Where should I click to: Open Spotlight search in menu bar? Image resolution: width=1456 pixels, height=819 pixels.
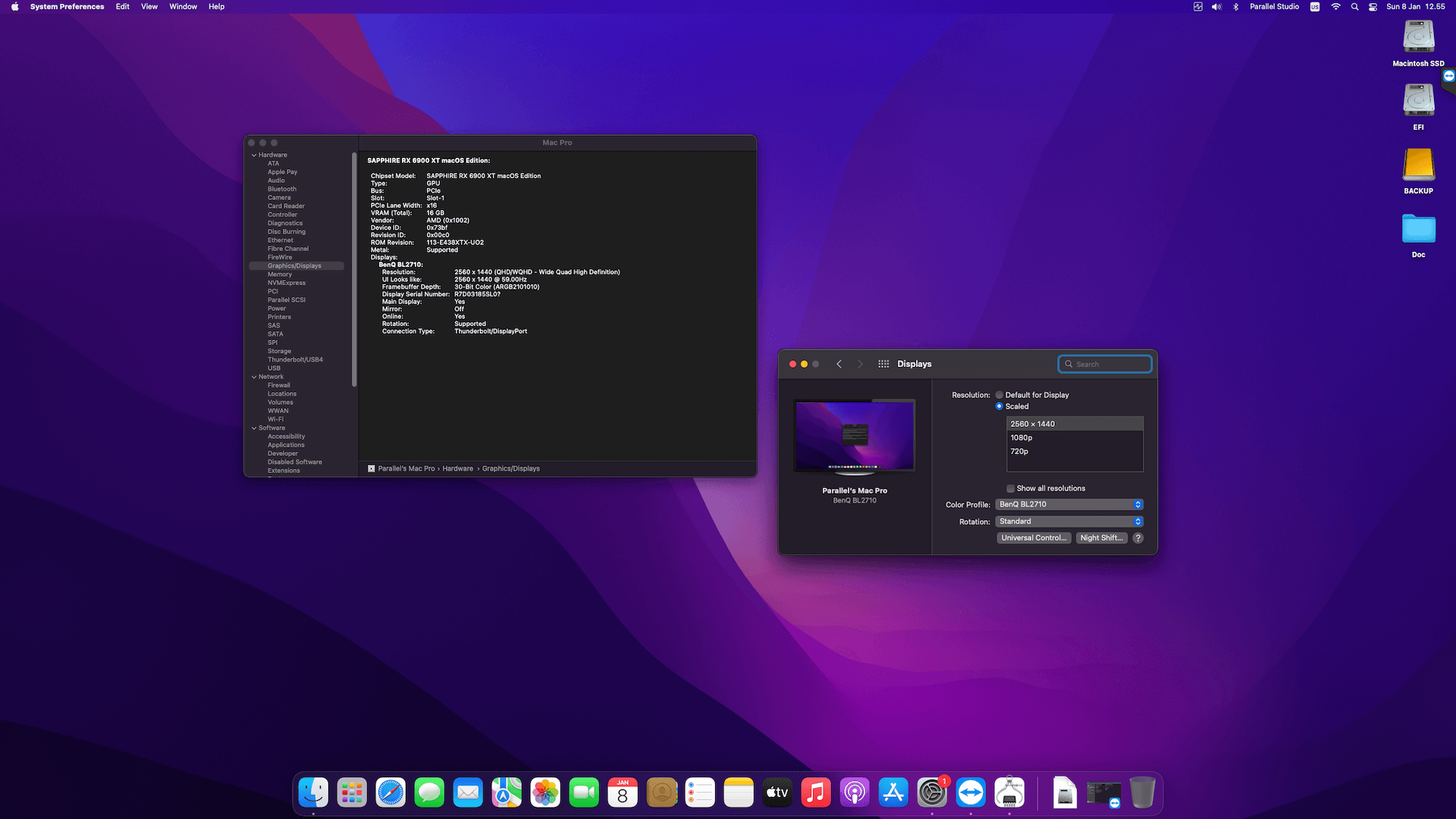[x=1354, y=7]
